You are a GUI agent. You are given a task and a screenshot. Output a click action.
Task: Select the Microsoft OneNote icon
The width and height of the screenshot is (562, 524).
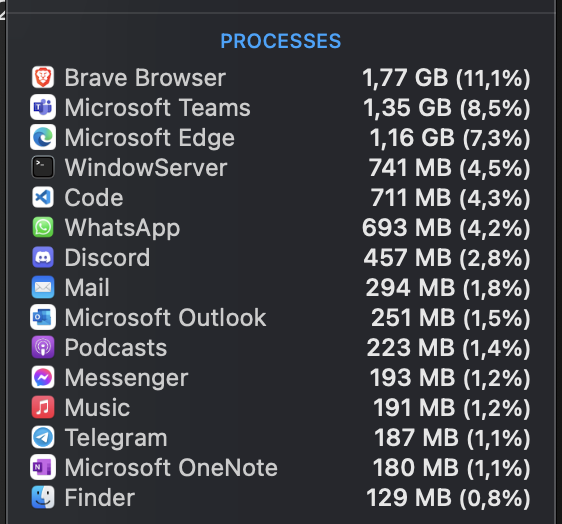pyautogui.click(x=43, y=467)
